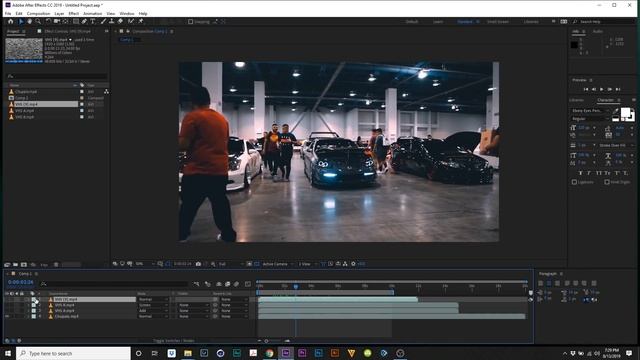Open the 1 View layout dropdown
The image size is (640, 360).
pyautogui.click(x=308, y=264)
